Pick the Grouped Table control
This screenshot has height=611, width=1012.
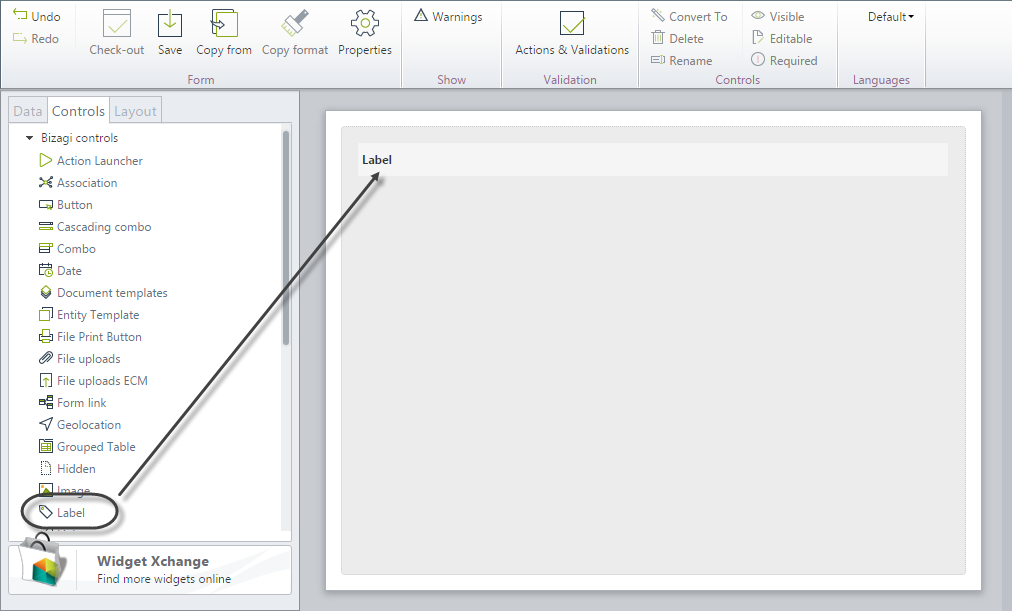tap(87, 446)
